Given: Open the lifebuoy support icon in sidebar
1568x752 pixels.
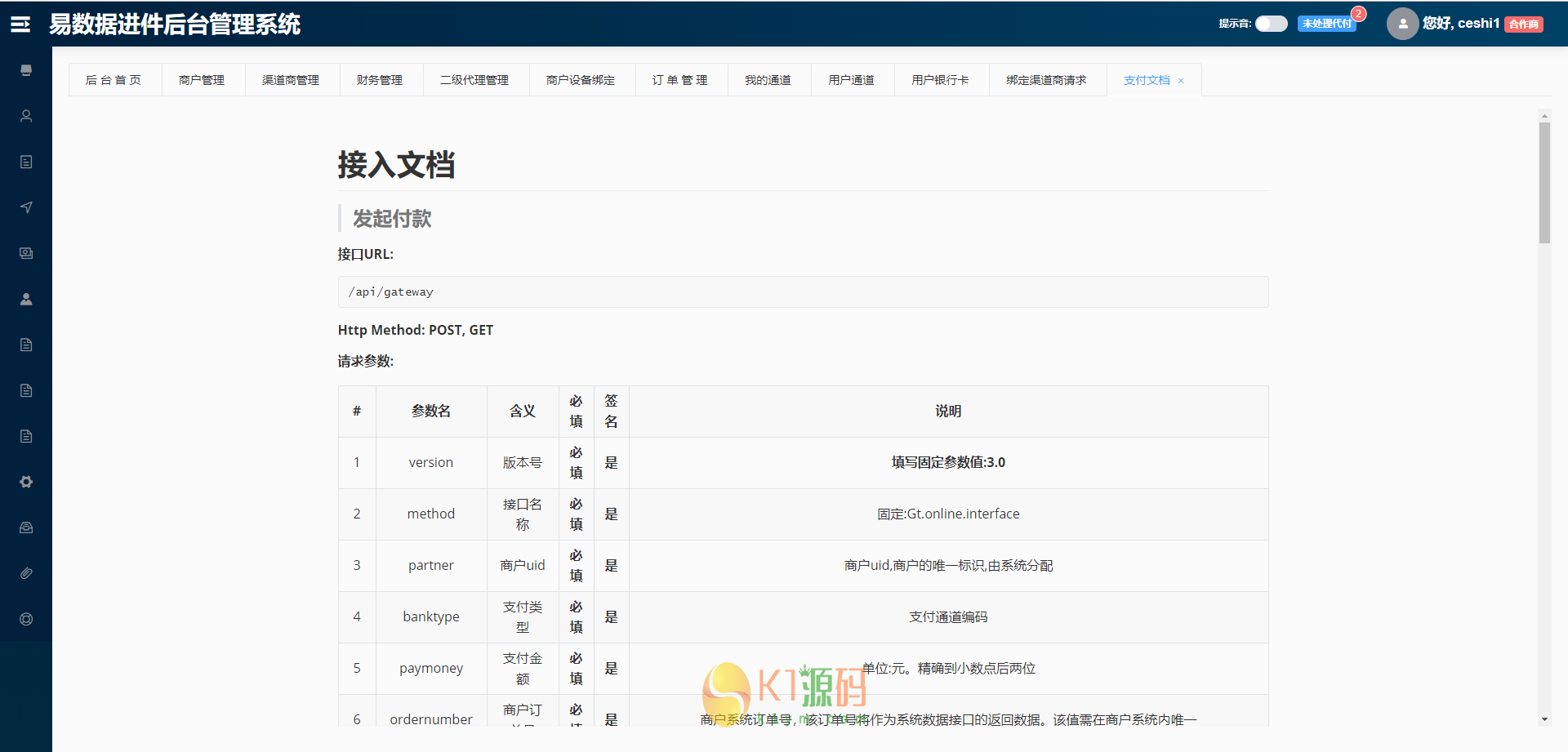Looking at the screenshot, I should [26, 619].
